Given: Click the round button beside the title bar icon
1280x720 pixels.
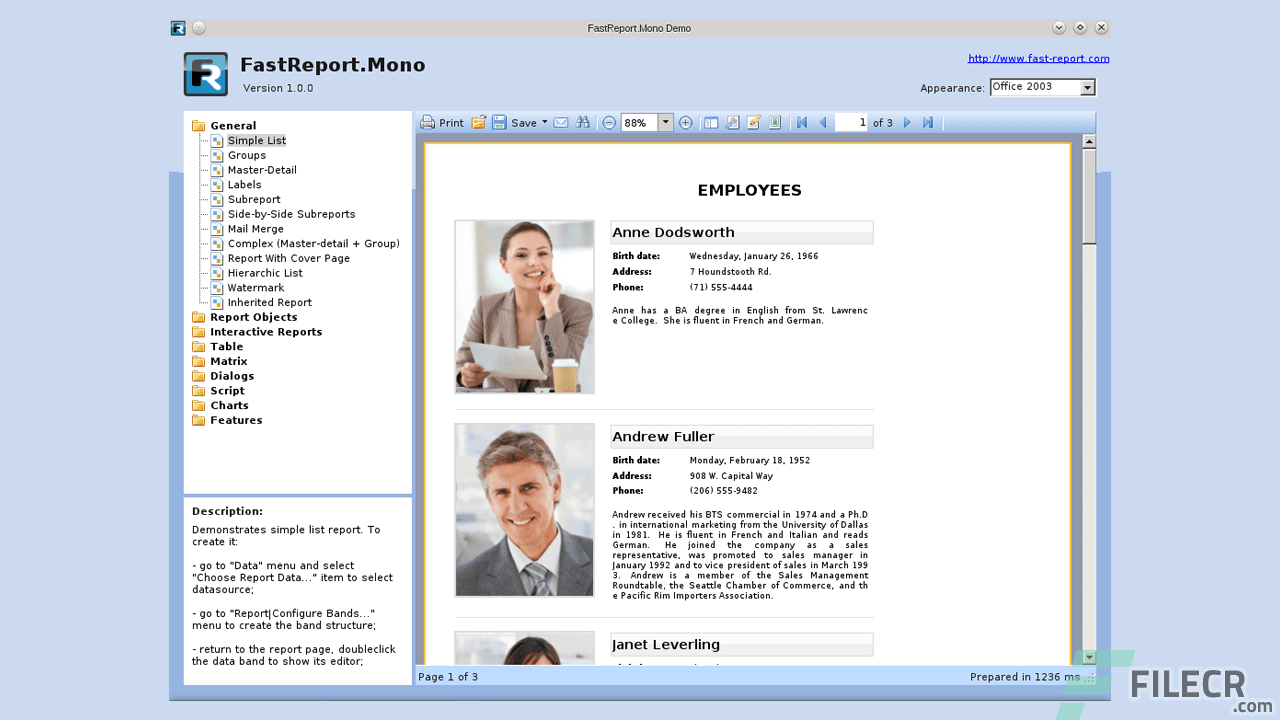Looking at the screenshot, I should [x=199, y=28].
